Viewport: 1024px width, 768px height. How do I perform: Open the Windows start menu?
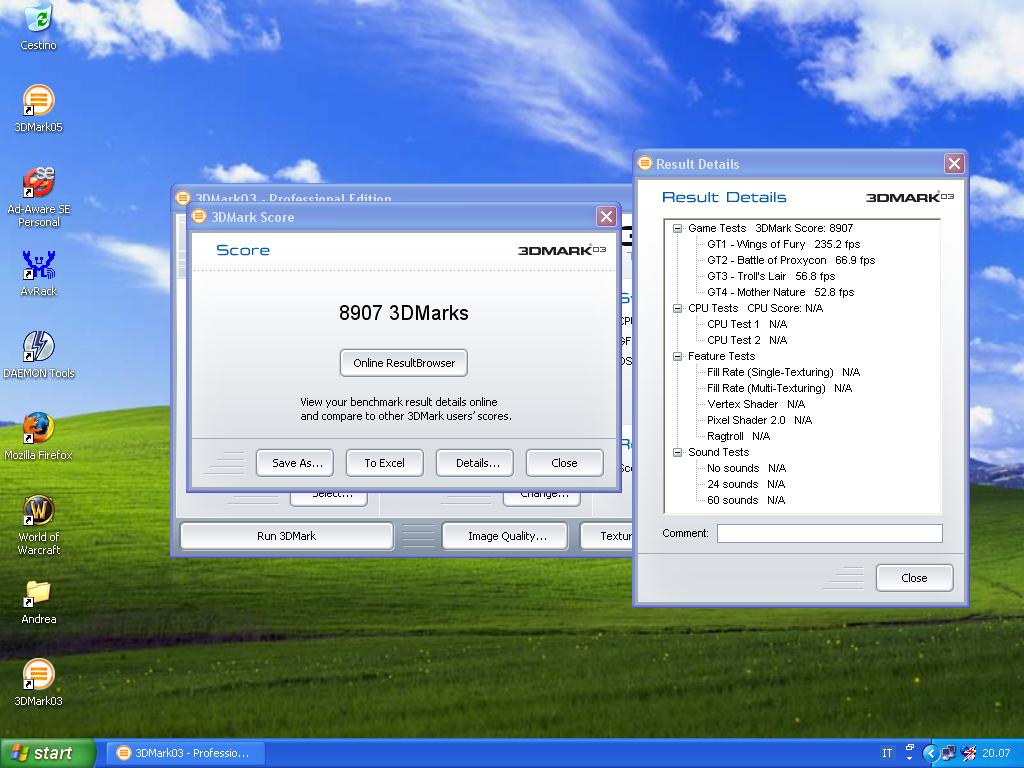[48, 753]
